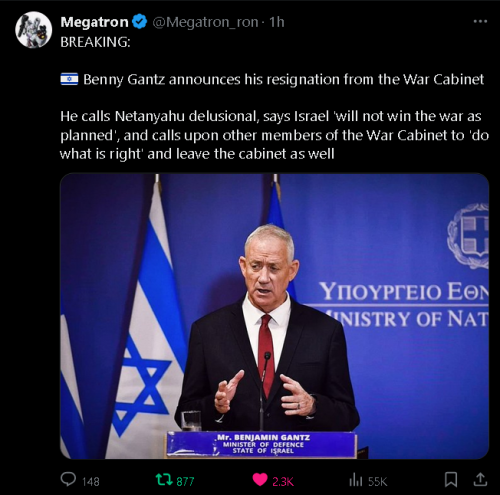The height and width of the screenshot is (495, 500).
Task: Click the share upload arrow icon
Action: [480, 479]
